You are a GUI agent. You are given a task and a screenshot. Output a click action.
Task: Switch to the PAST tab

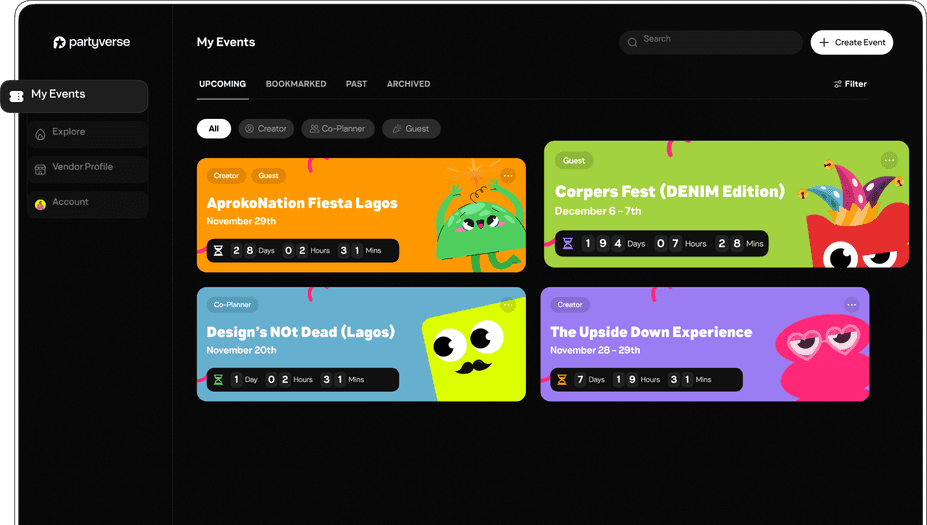(356, 84)
